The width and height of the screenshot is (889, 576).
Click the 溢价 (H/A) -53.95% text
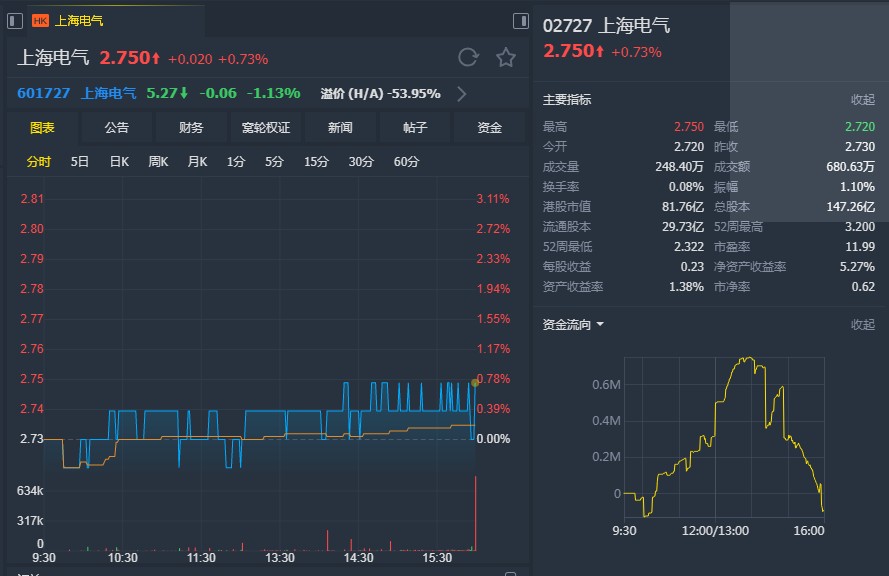pyautogui.click(x=380, y=94)
